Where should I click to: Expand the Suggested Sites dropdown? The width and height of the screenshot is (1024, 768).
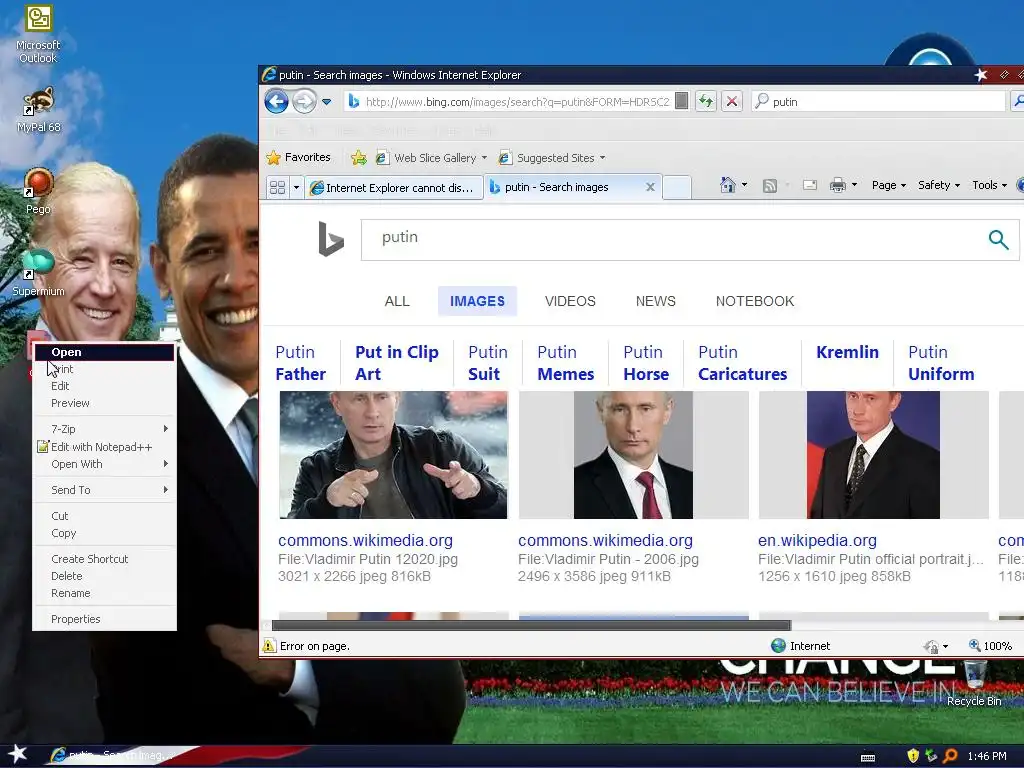602,157
